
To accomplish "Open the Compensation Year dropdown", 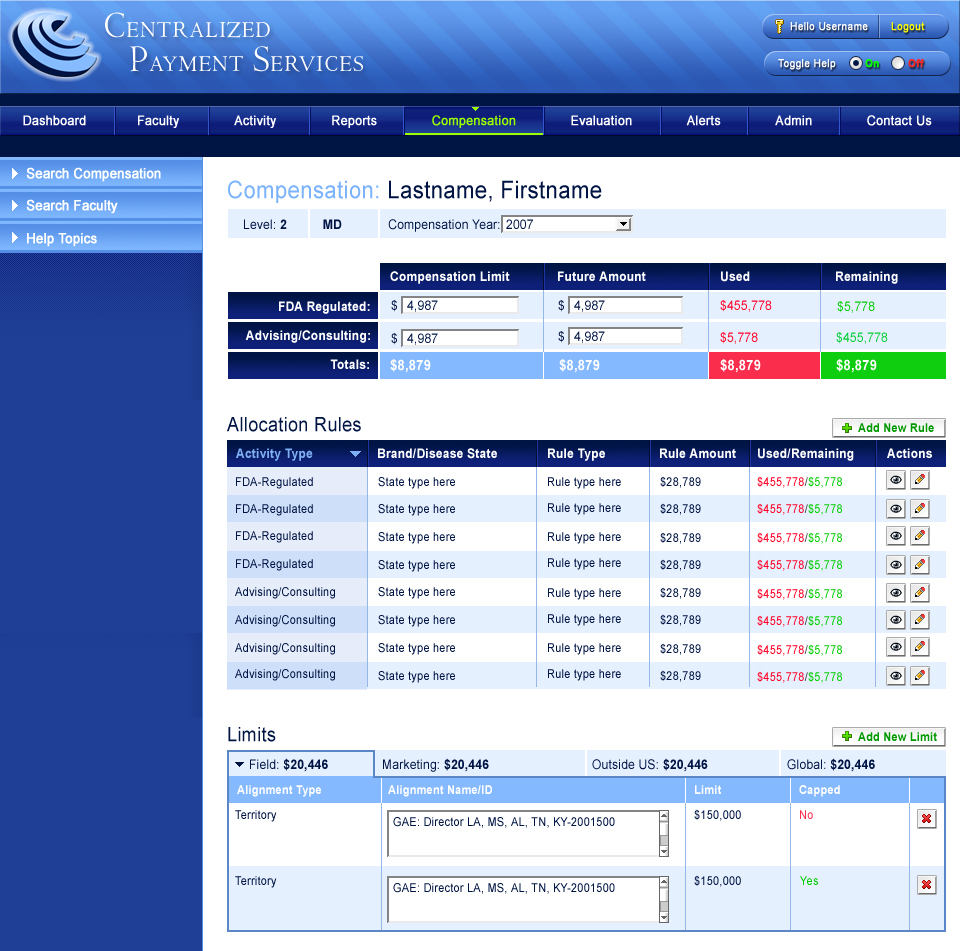I will coord(623,224).
